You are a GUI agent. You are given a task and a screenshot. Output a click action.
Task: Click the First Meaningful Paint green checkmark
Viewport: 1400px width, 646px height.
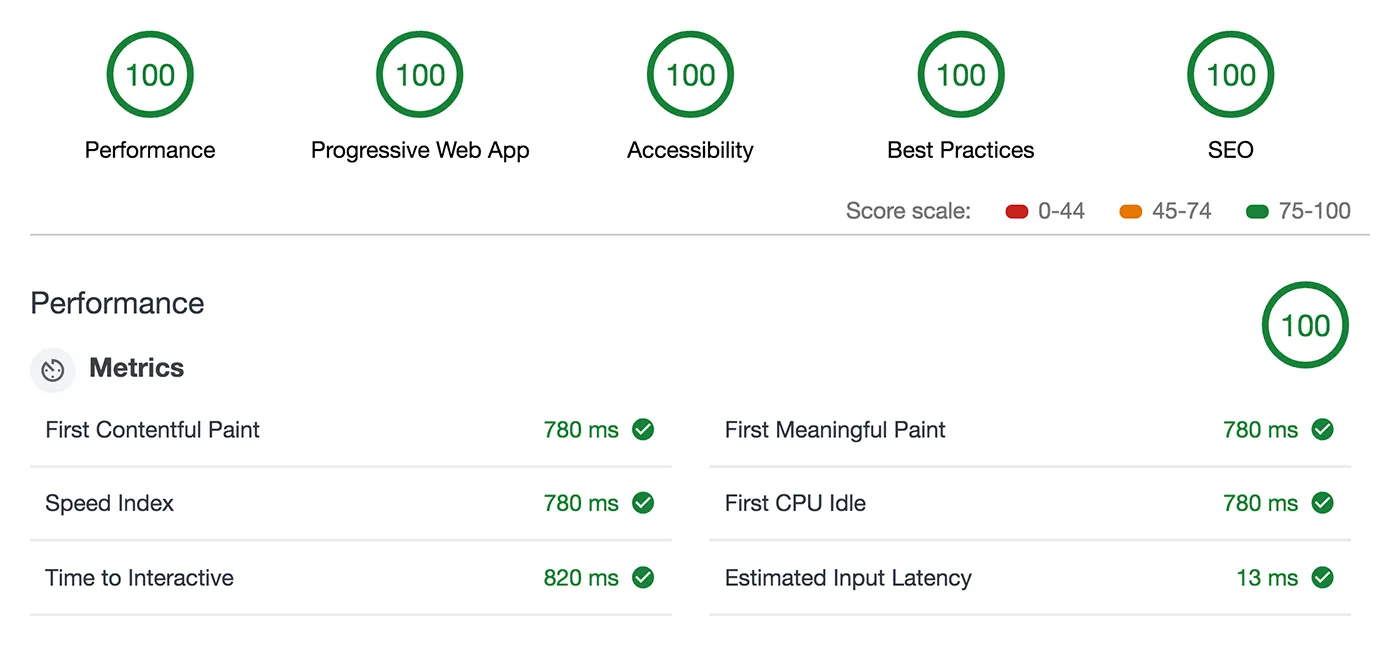click(x=1322, y=430)
